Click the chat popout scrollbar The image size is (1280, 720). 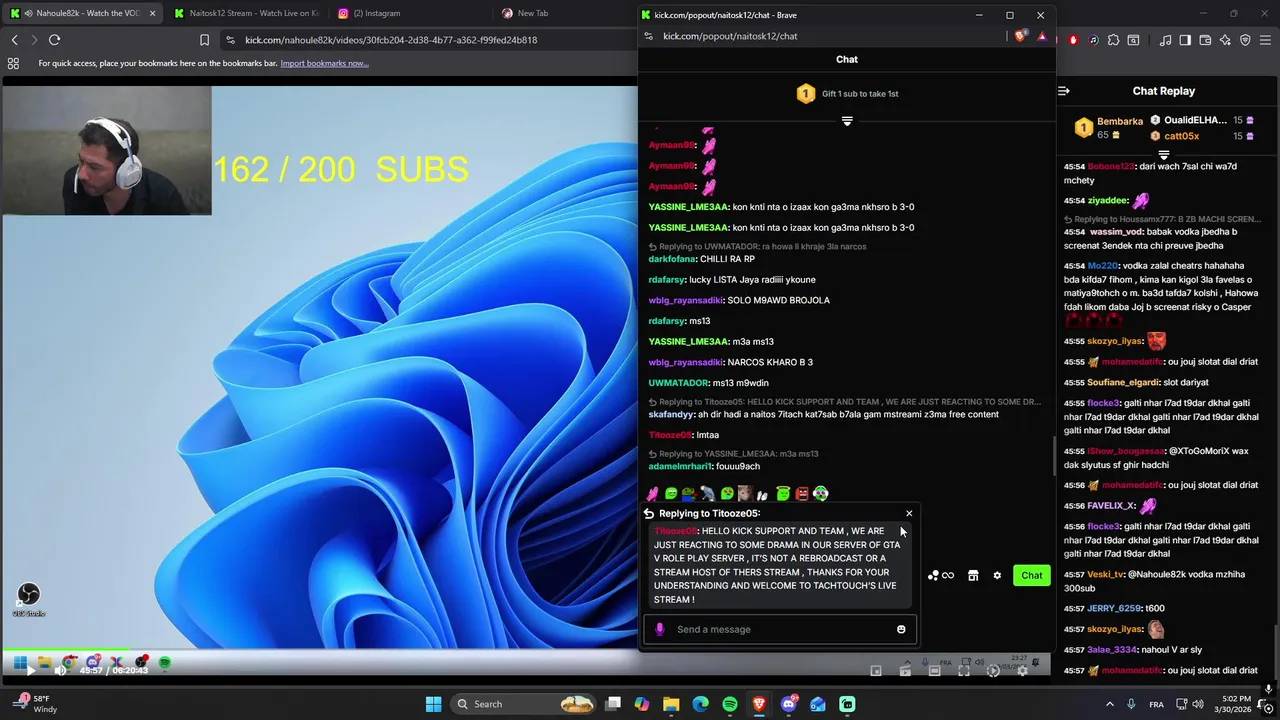tap(1052, 456)
